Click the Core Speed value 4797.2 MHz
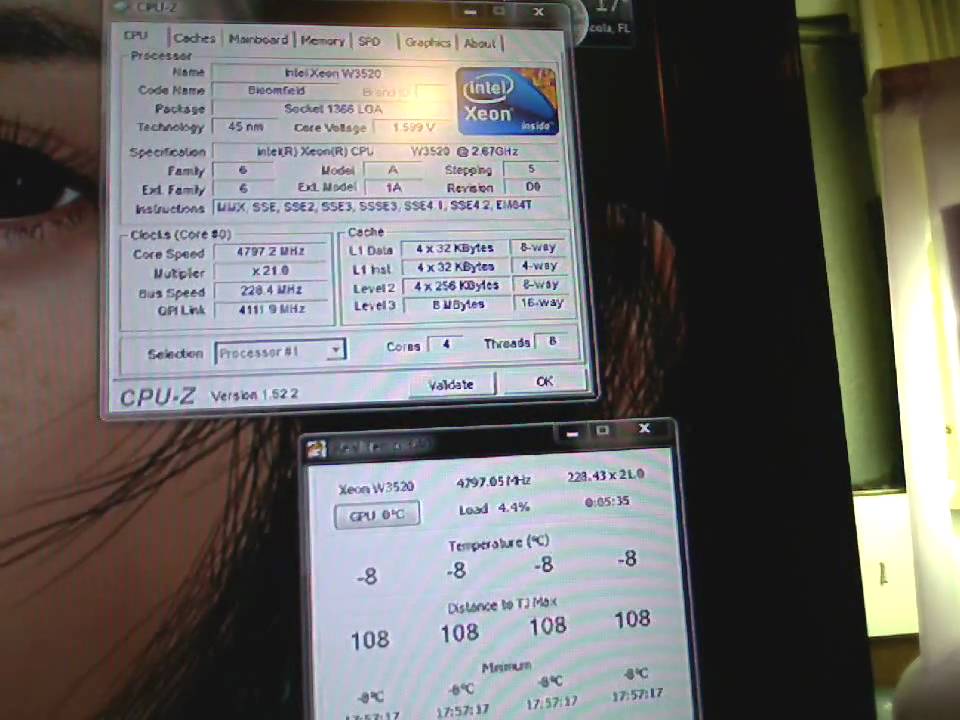 click(271, 252)
